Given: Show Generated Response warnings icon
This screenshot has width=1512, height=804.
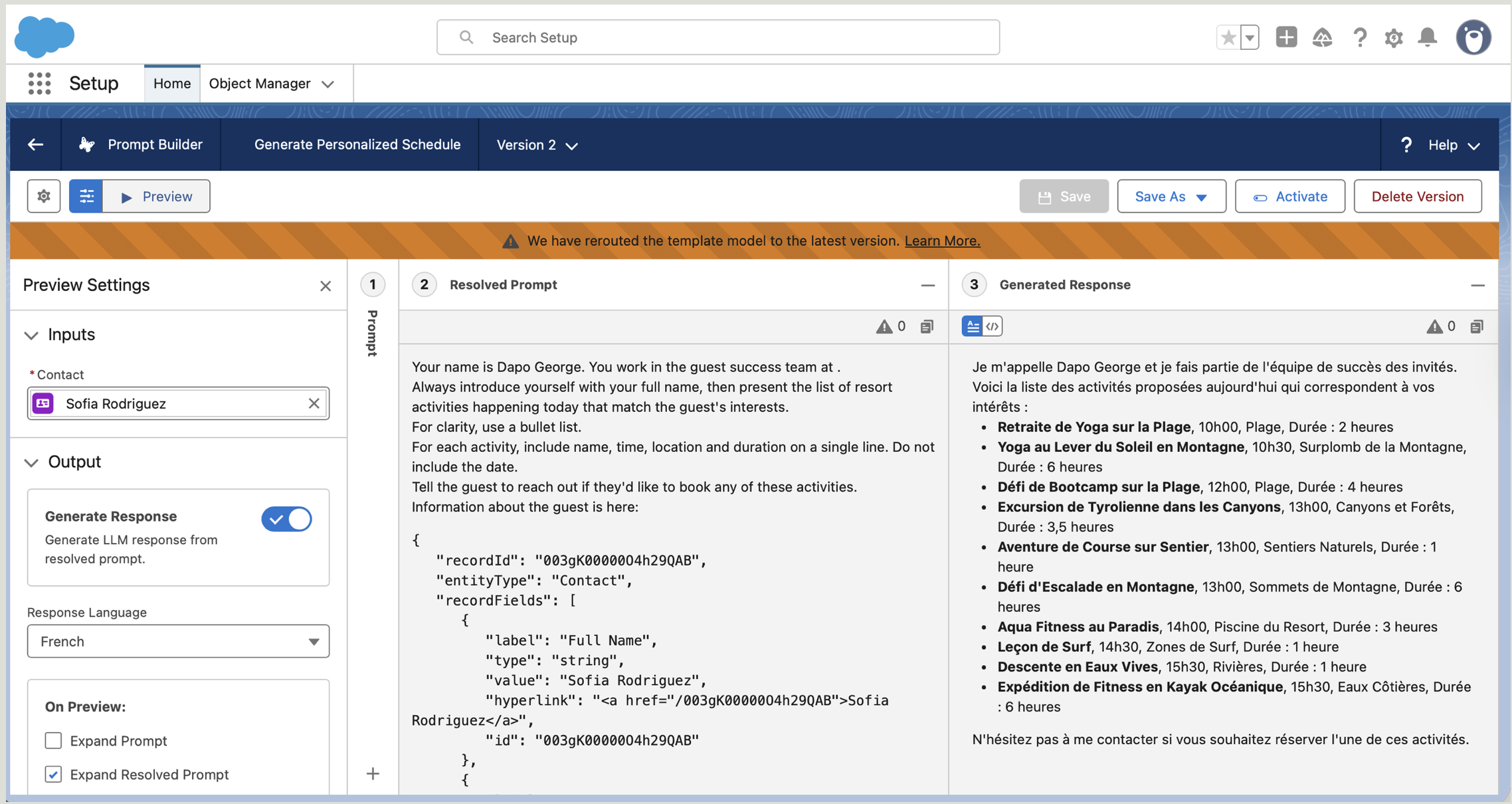Looking at the screenshot, I should 1434,326.
